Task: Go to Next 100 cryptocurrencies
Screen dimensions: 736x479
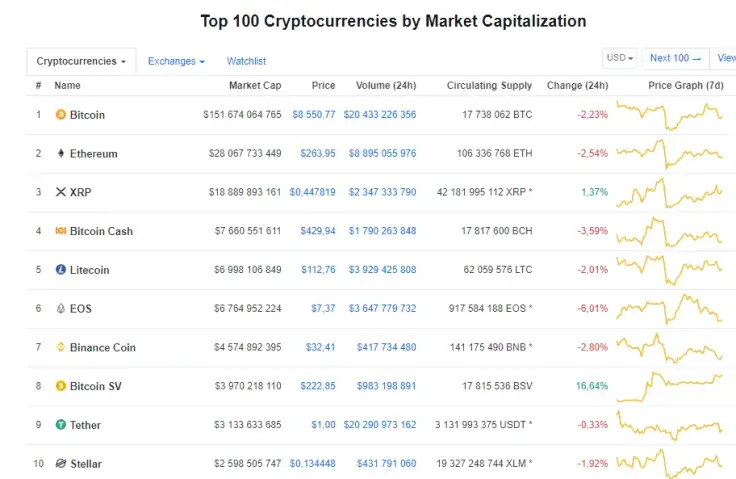Action: [675, 58]
